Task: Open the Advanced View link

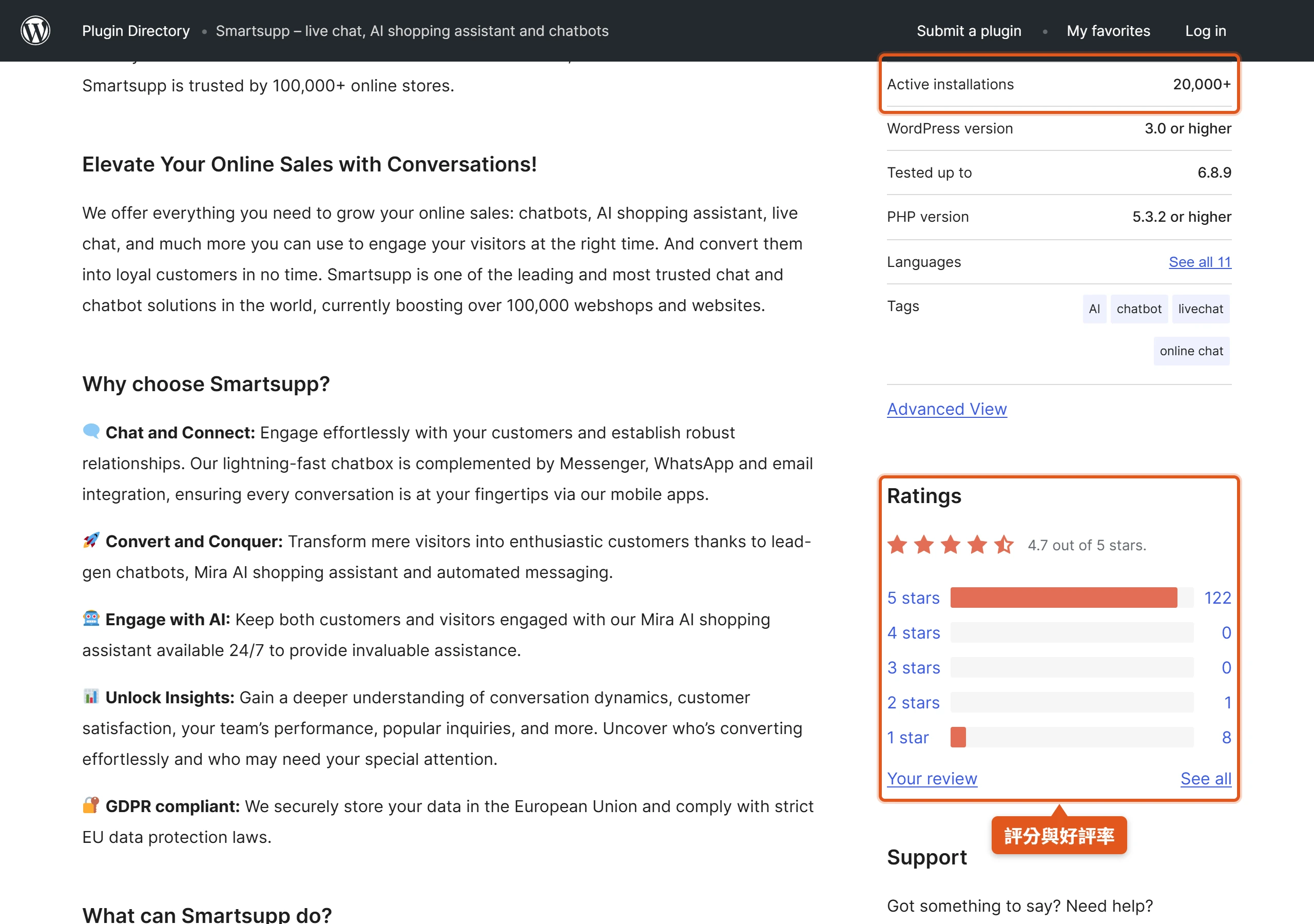Action: pos(946,409)
